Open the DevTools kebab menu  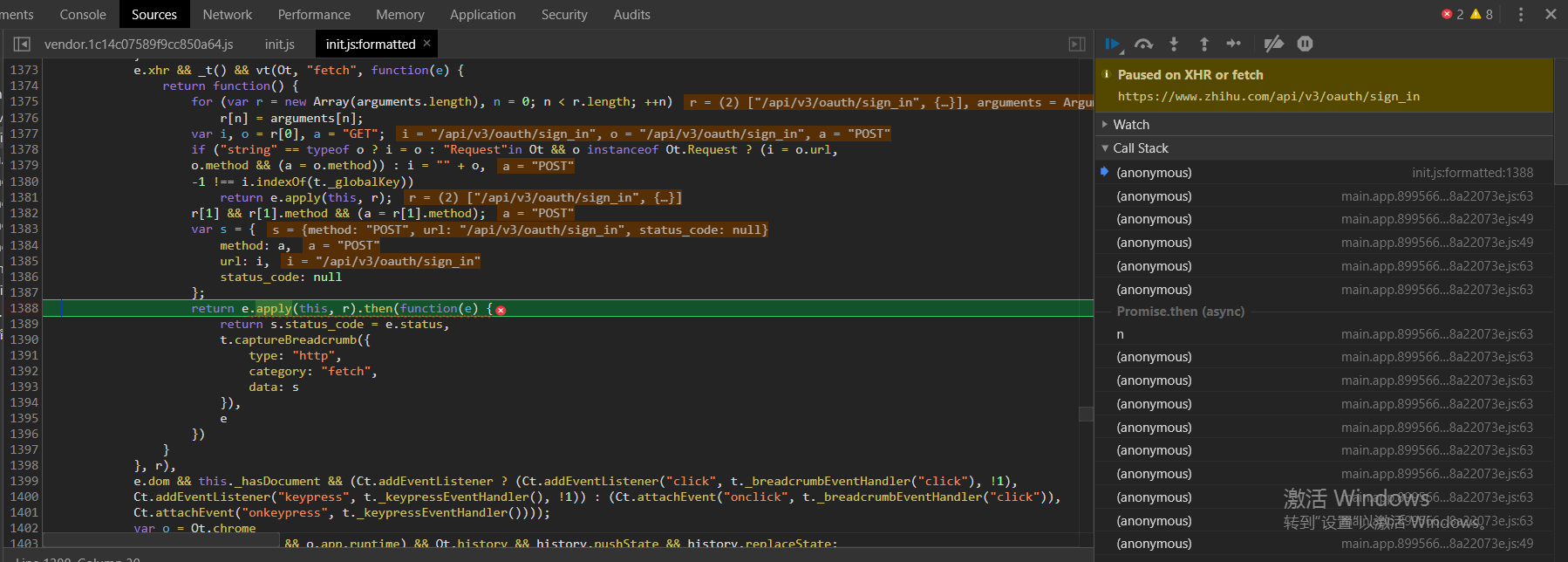click(1521, 14)
